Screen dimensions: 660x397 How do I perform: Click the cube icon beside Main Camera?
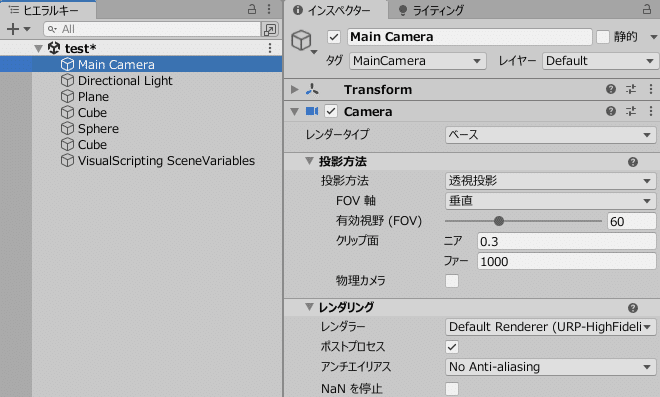[x=67, y=64]
